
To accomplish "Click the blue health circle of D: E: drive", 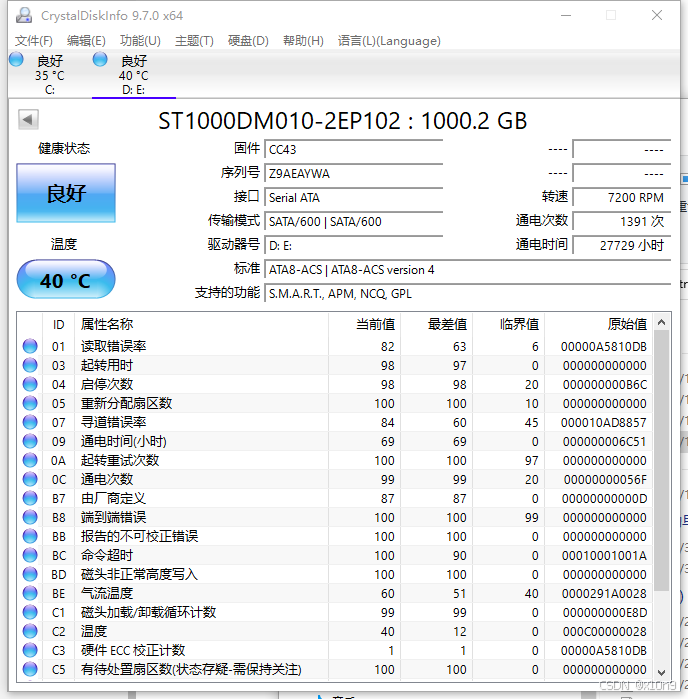I will [x=100, y=59].
